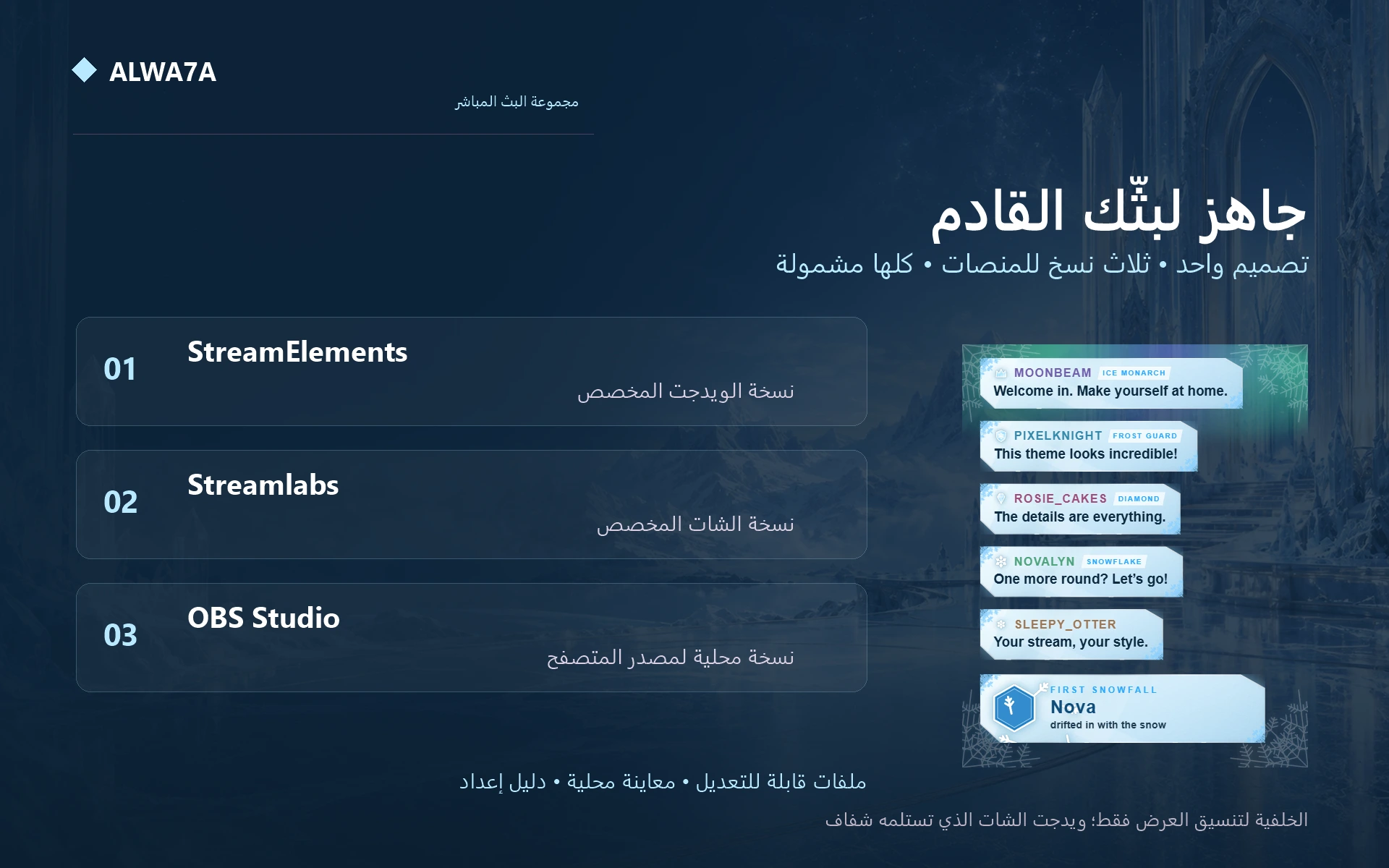1389x868 pixels.
Task: Click the DIAMOND role tag
Action: pos(1139,499)
